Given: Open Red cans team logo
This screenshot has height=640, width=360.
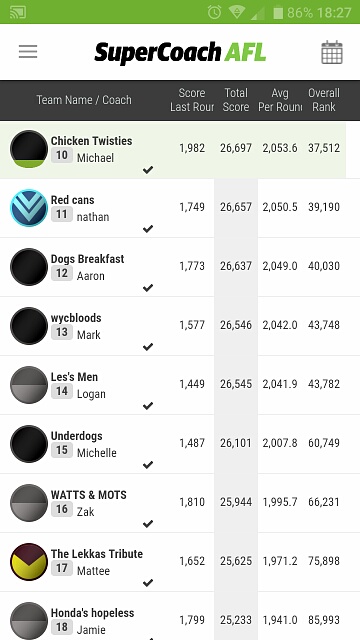Looking at the screenshot, I should tap(29, 208).
